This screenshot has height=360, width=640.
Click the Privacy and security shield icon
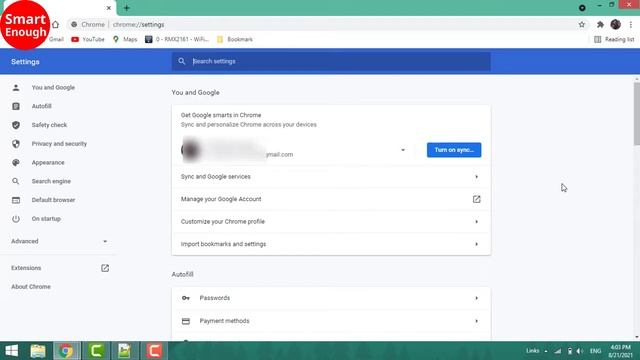point(16,144)
